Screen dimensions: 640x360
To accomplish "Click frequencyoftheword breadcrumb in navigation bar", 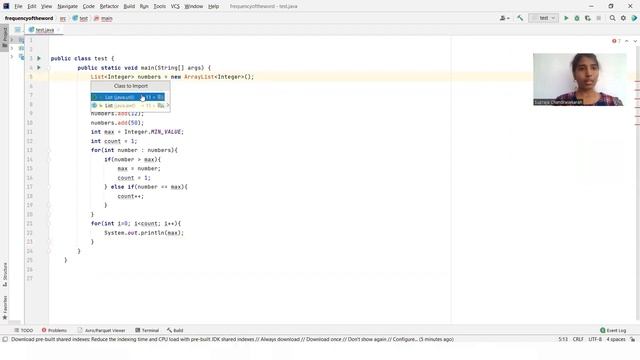I will tap(29, 18).
